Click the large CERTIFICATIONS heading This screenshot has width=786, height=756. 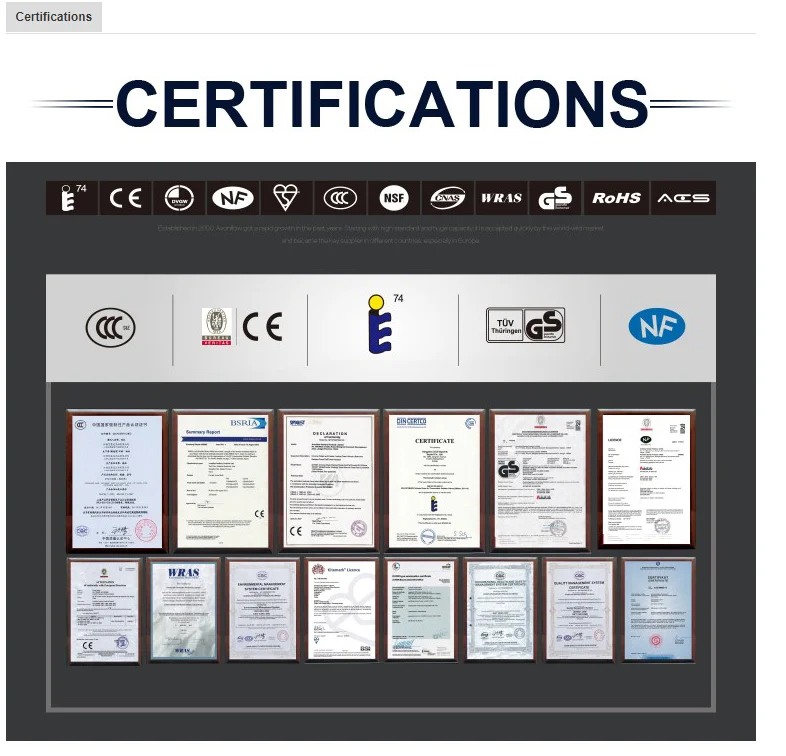pyautogui.click(x=382, y=104)
